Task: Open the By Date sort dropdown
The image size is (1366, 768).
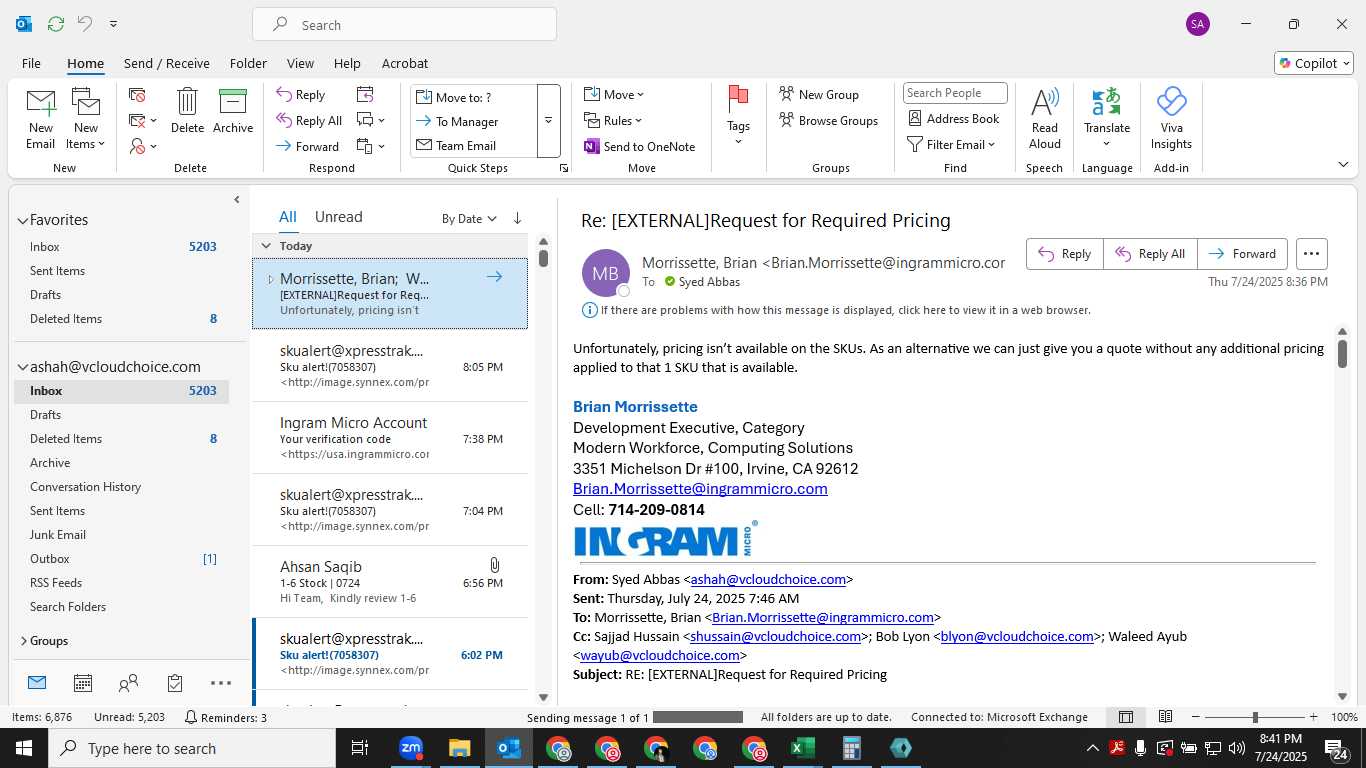Action: pos(469,219)
